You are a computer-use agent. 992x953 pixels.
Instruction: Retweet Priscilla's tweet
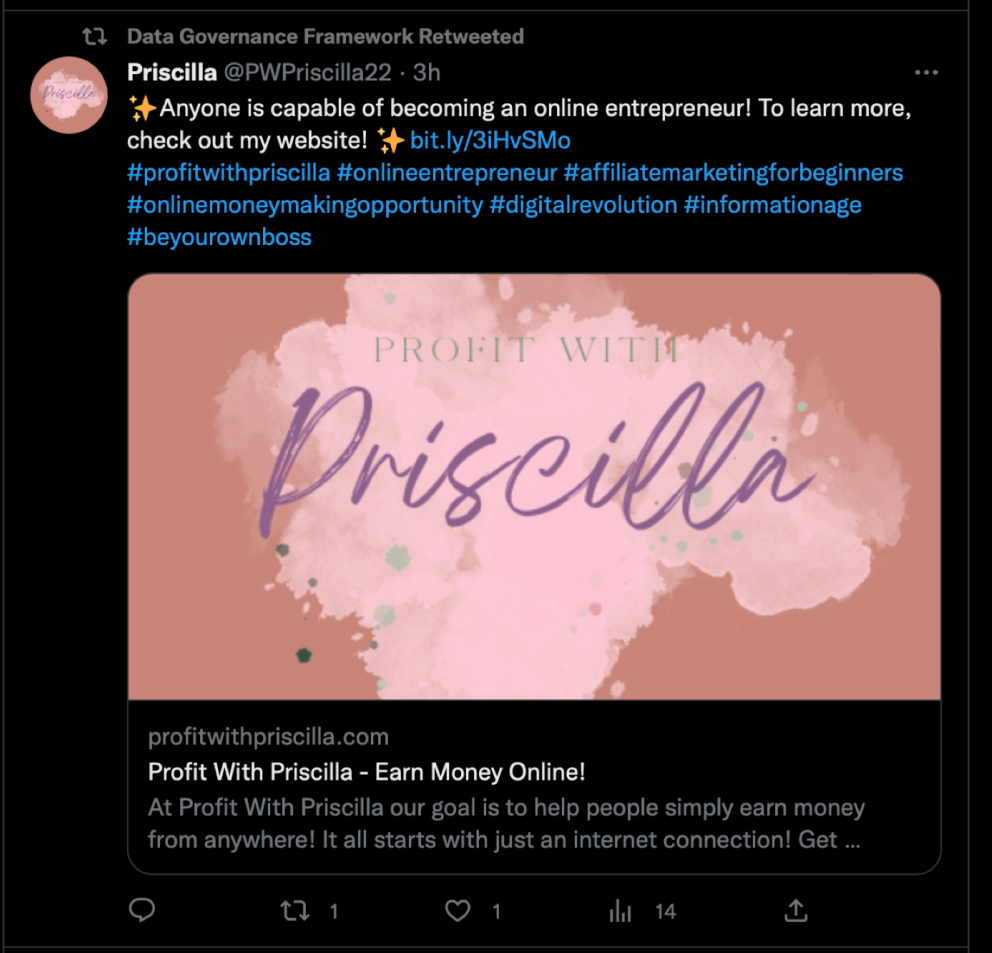pyautogui.click(x=294, y=910)
